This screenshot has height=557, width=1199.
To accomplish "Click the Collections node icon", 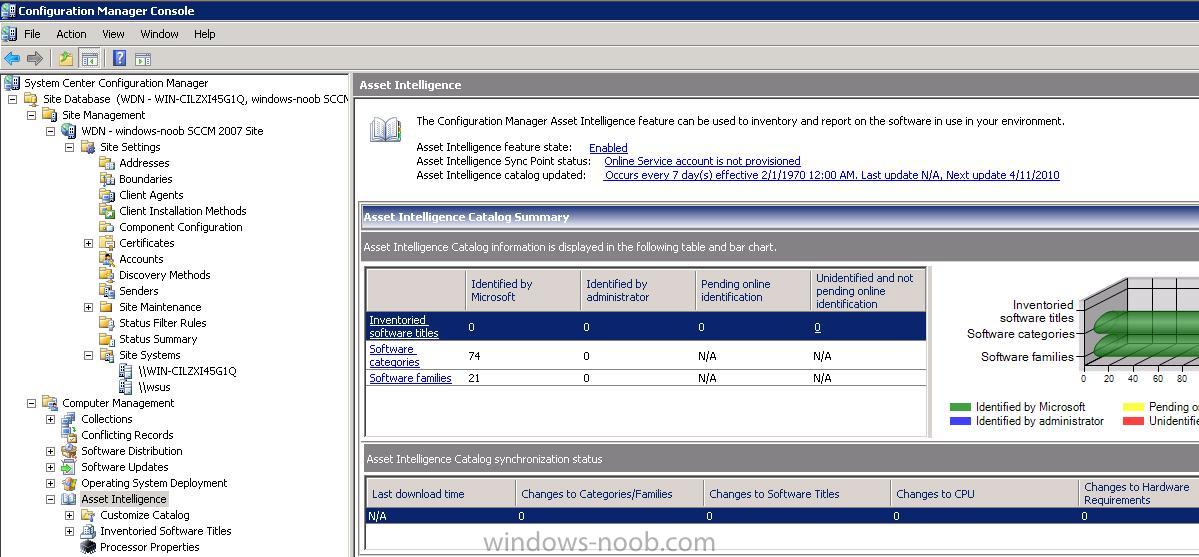I will (69, 419).
